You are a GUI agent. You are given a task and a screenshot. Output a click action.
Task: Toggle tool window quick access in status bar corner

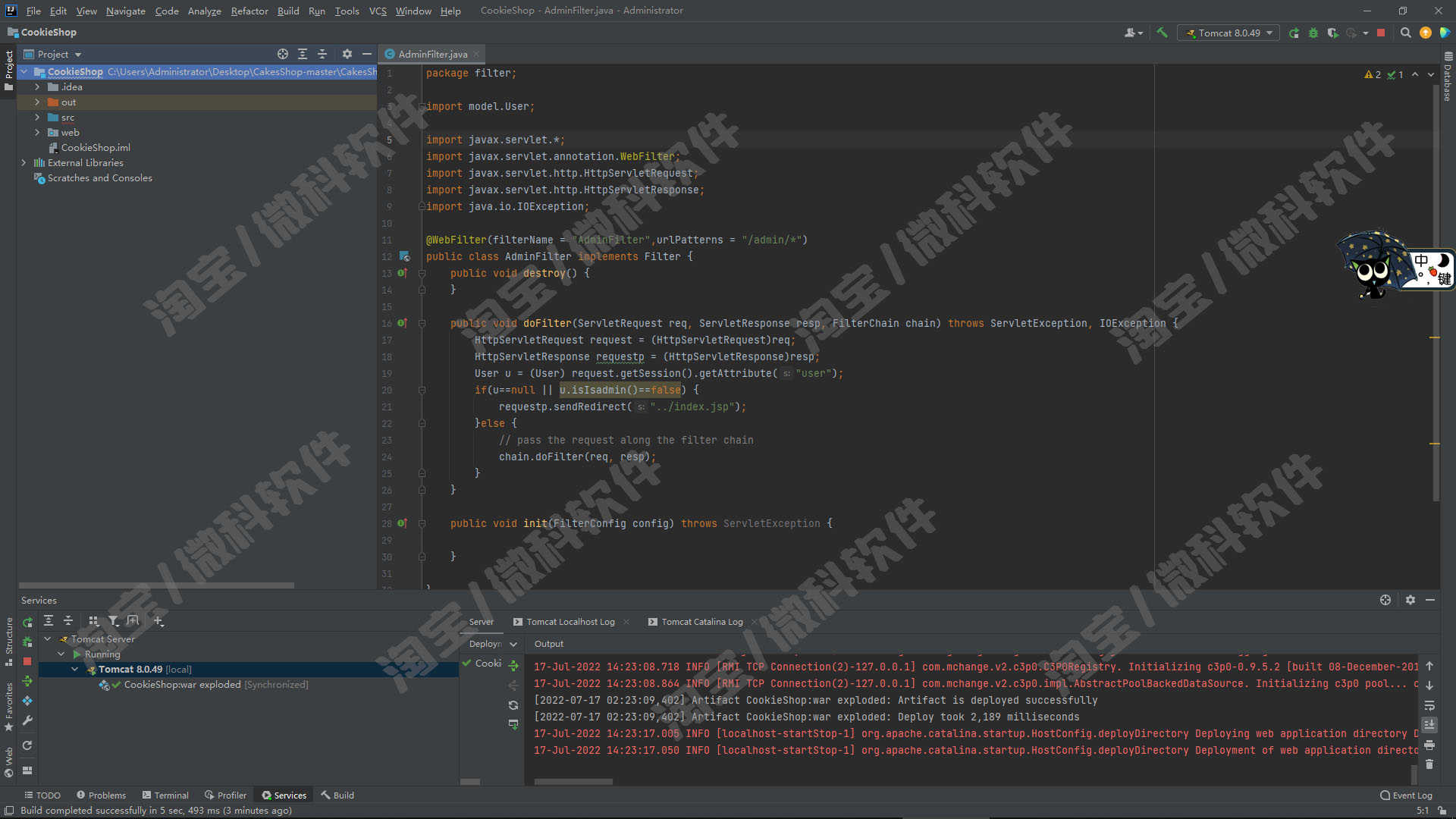coord(9,811)
